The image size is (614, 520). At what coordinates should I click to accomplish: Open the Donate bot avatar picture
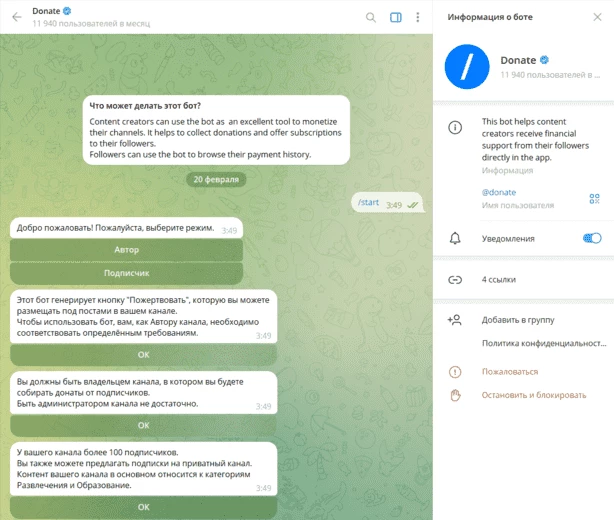[467, 67]
